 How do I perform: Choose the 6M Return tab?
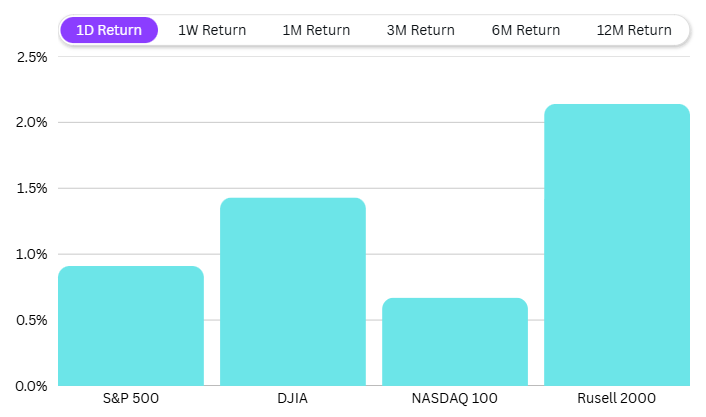526,30
